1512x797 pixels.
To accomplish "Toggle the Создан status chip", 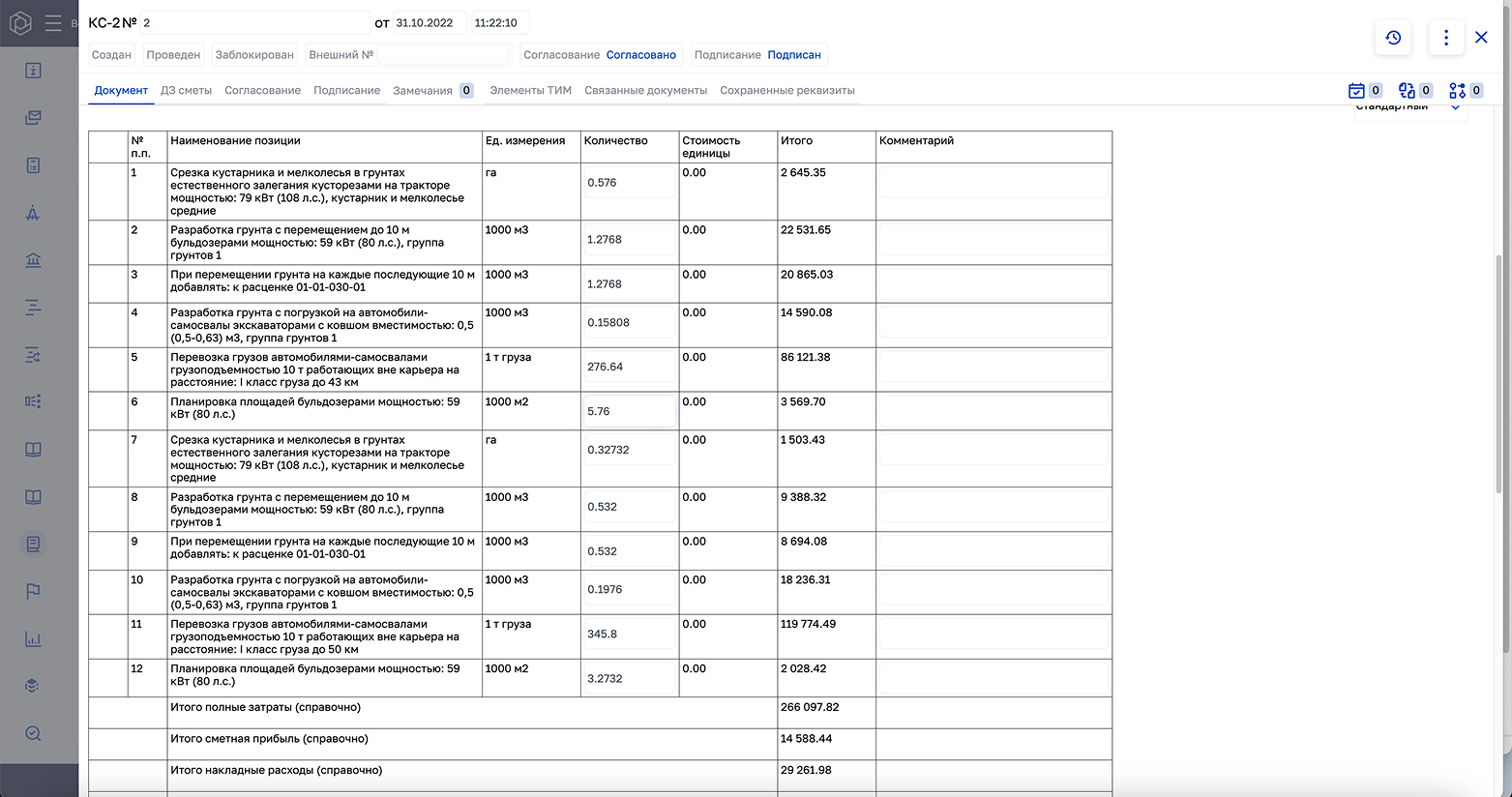I will (111, 55).
